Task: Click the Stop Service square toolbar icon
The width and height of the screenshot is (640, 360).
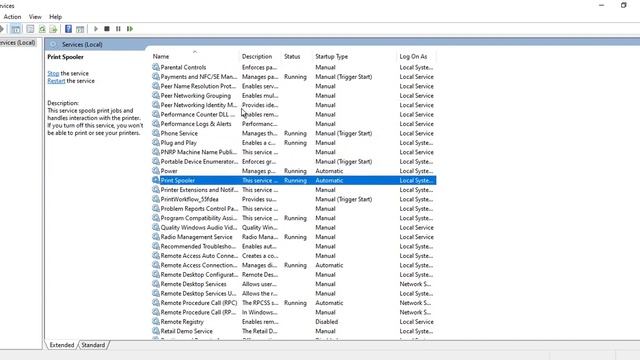Action: (107, 29)
